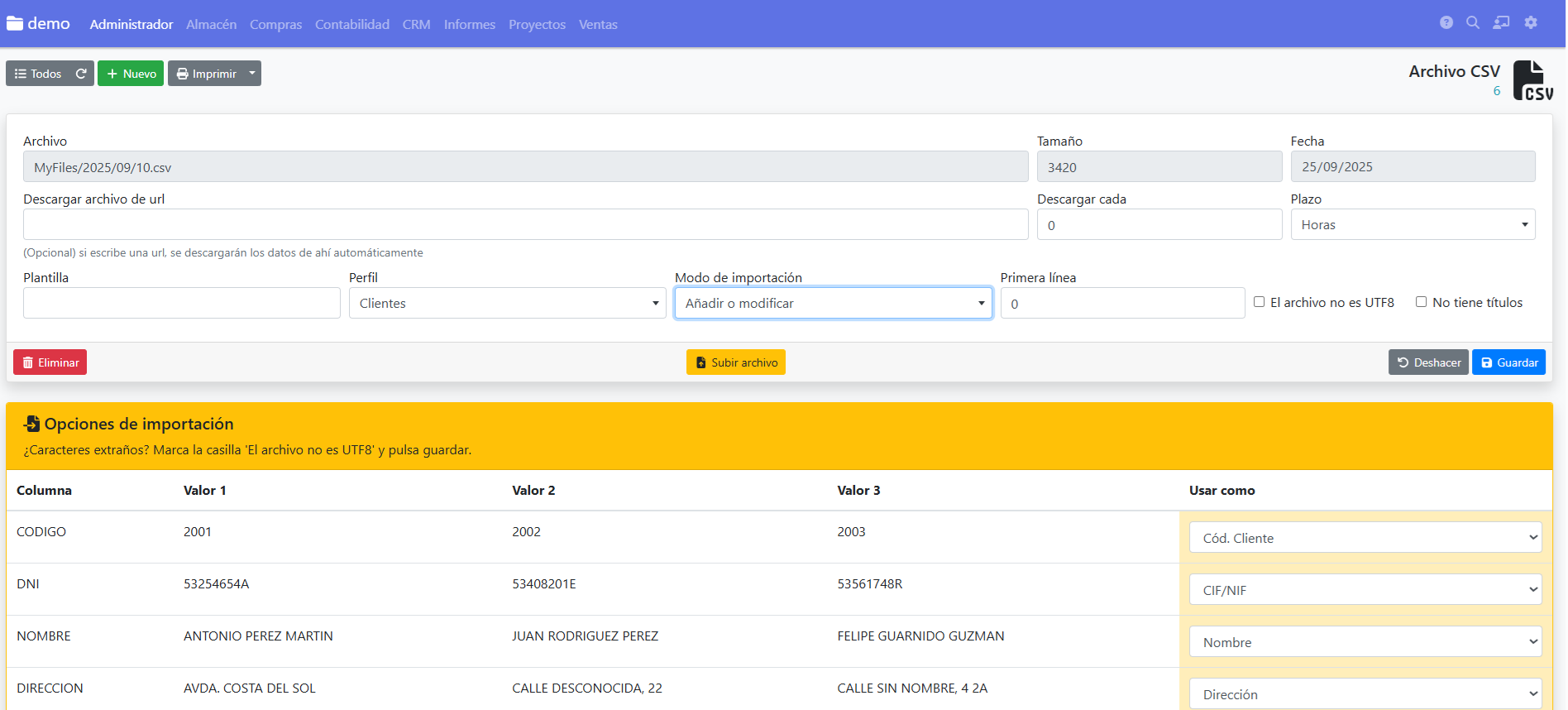
Task: Click the 'Descargar archivo de url' field
Action: point(525,225)
